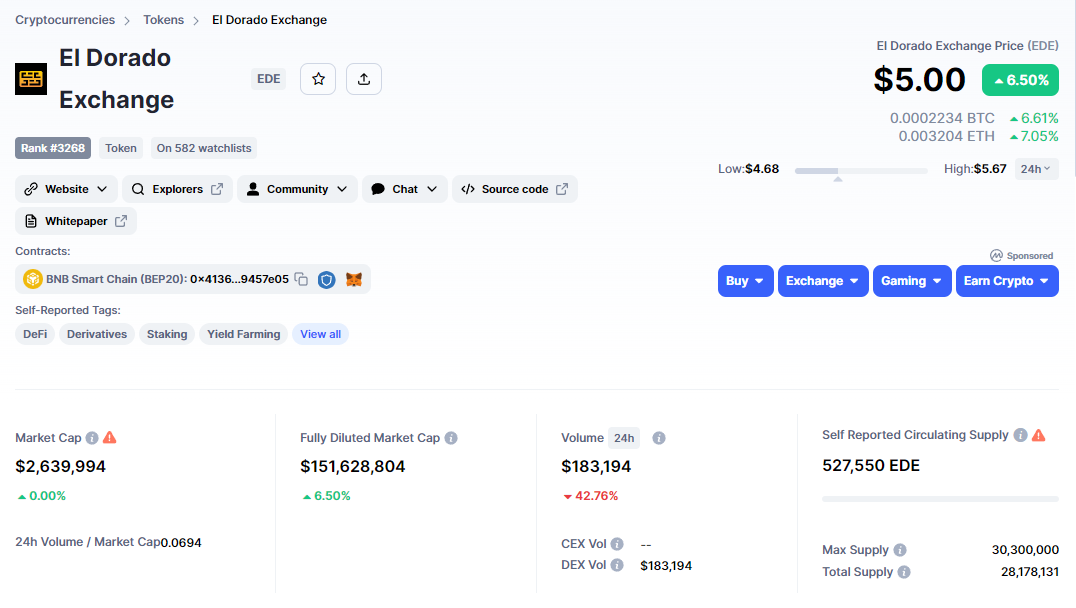Click the 6.50% price change badge
The image size is (1076, 608).
pyautogui.click(x=1020, y=80)
